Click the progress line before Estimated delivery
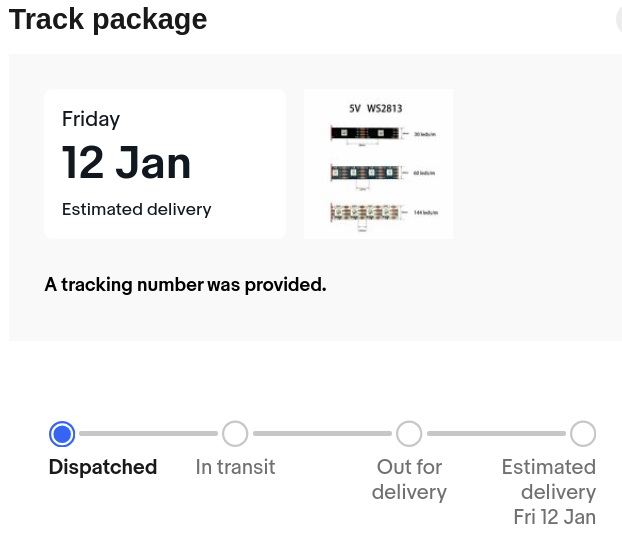 (496, 434)
